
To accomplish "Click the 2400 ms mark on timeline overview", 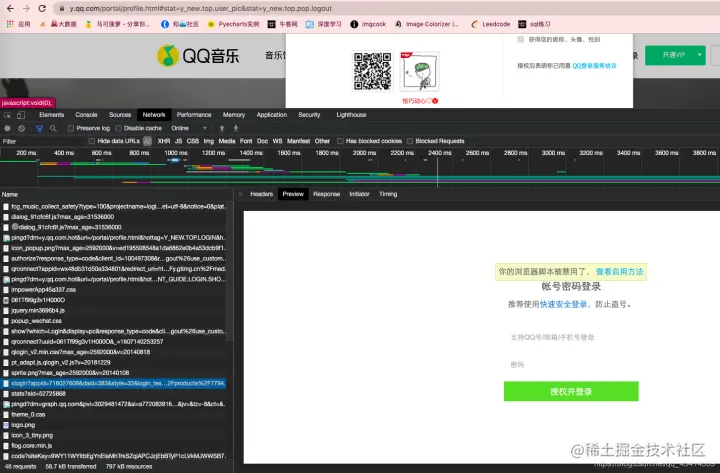I will (x=439, y=152).
